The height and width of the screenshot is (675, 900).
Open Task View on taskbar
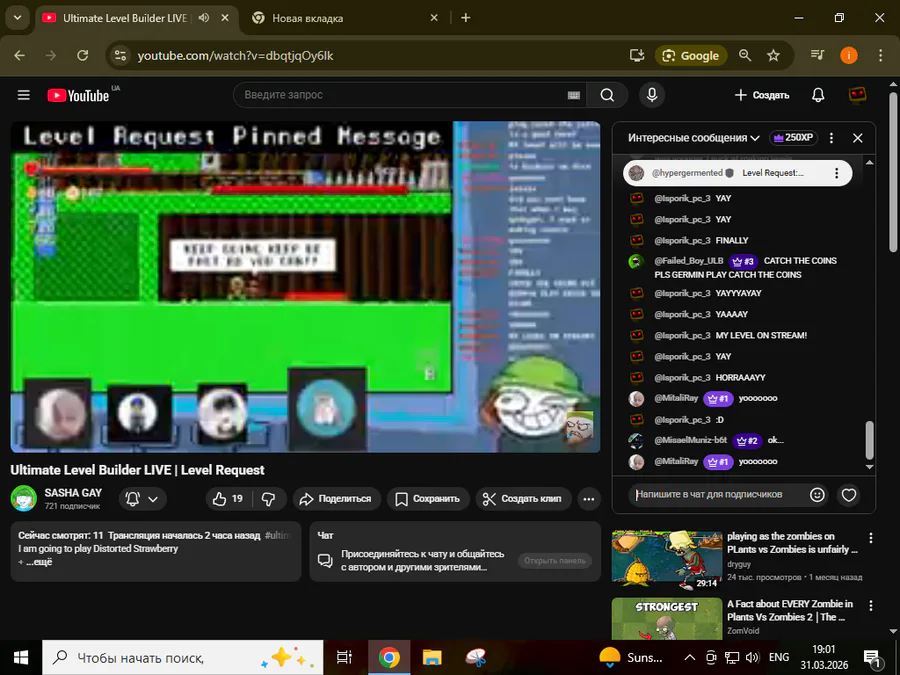(344, 658)
